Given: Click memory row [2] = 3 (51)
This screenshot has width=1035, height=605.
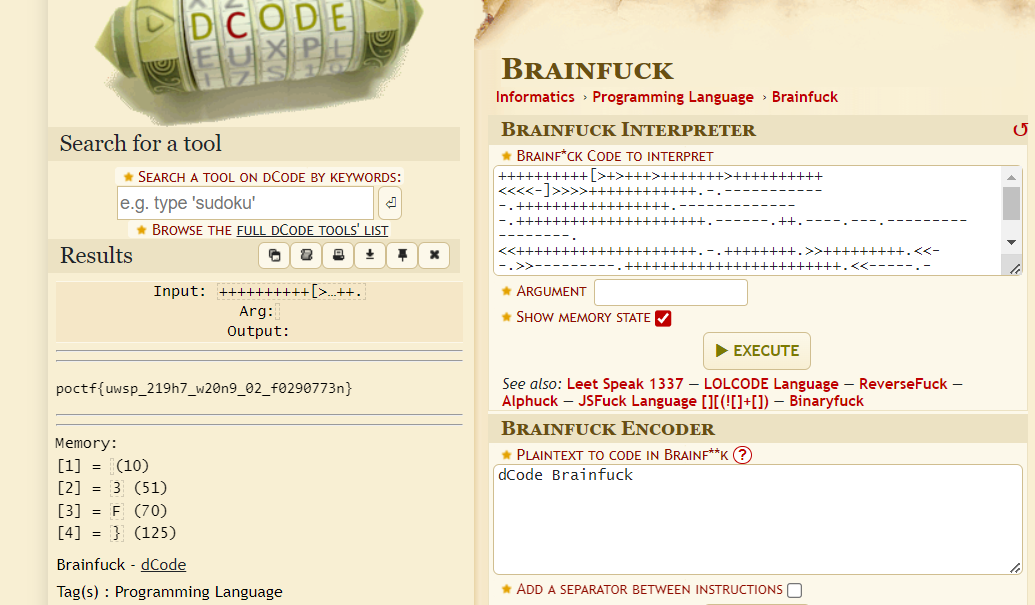Looking at the screenshot, I should point(112,488).
